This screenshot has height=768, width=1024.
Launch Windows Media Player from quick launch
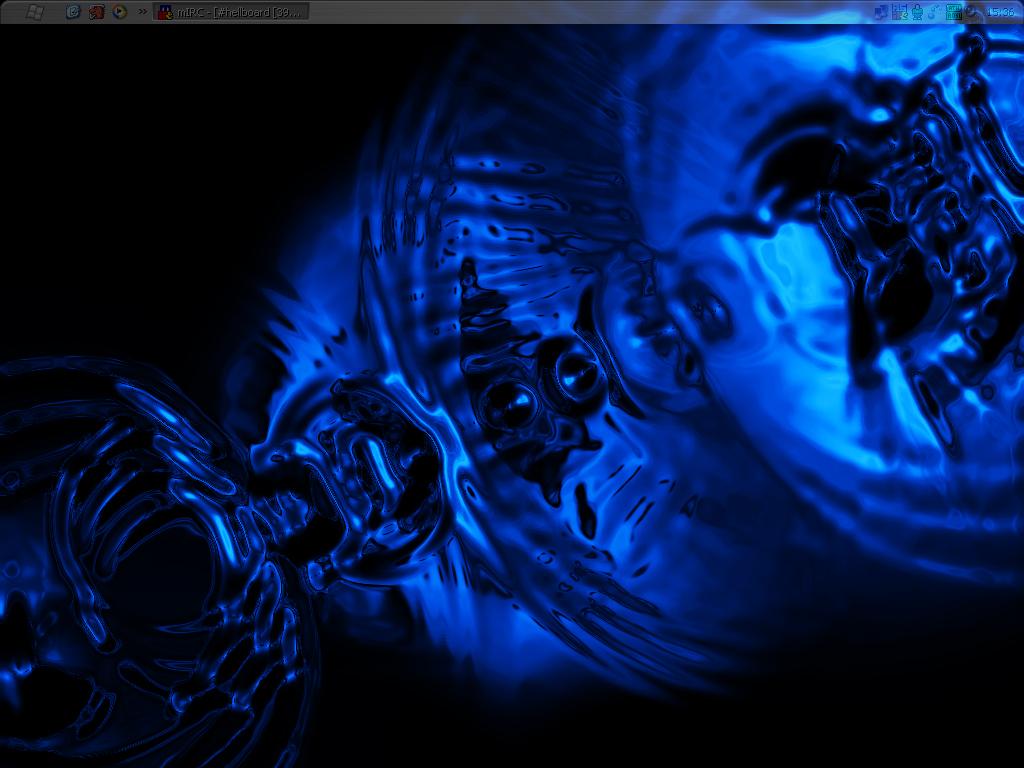120,12
